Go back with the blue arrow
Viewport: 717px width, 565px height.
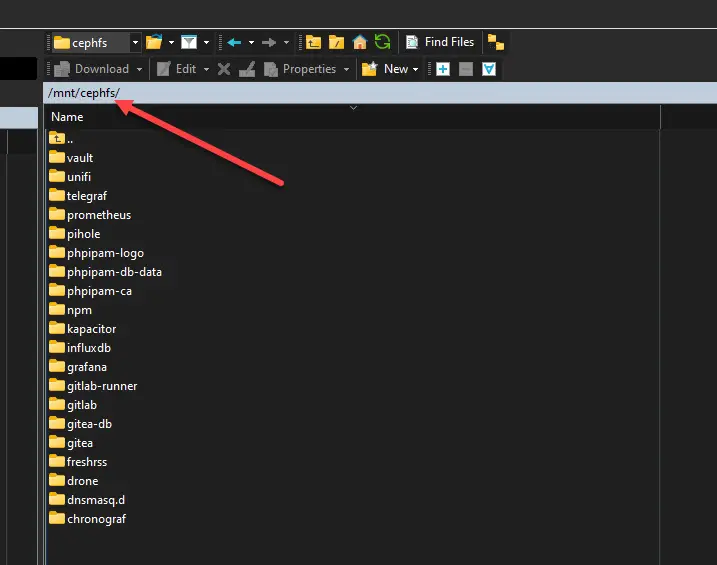(234, 43)
